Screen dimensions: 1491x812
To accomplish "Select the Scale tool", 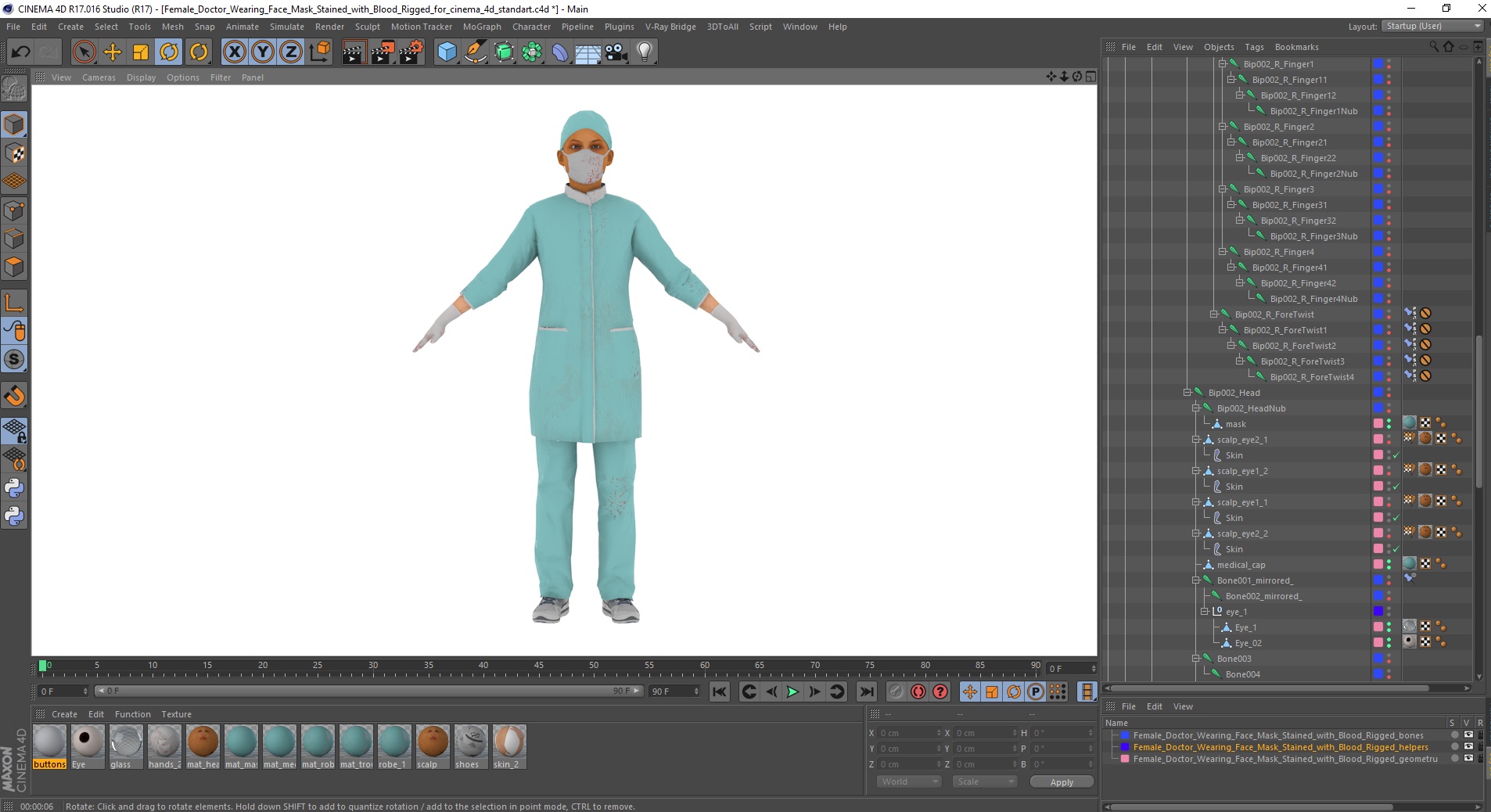I will click(141, 52).
